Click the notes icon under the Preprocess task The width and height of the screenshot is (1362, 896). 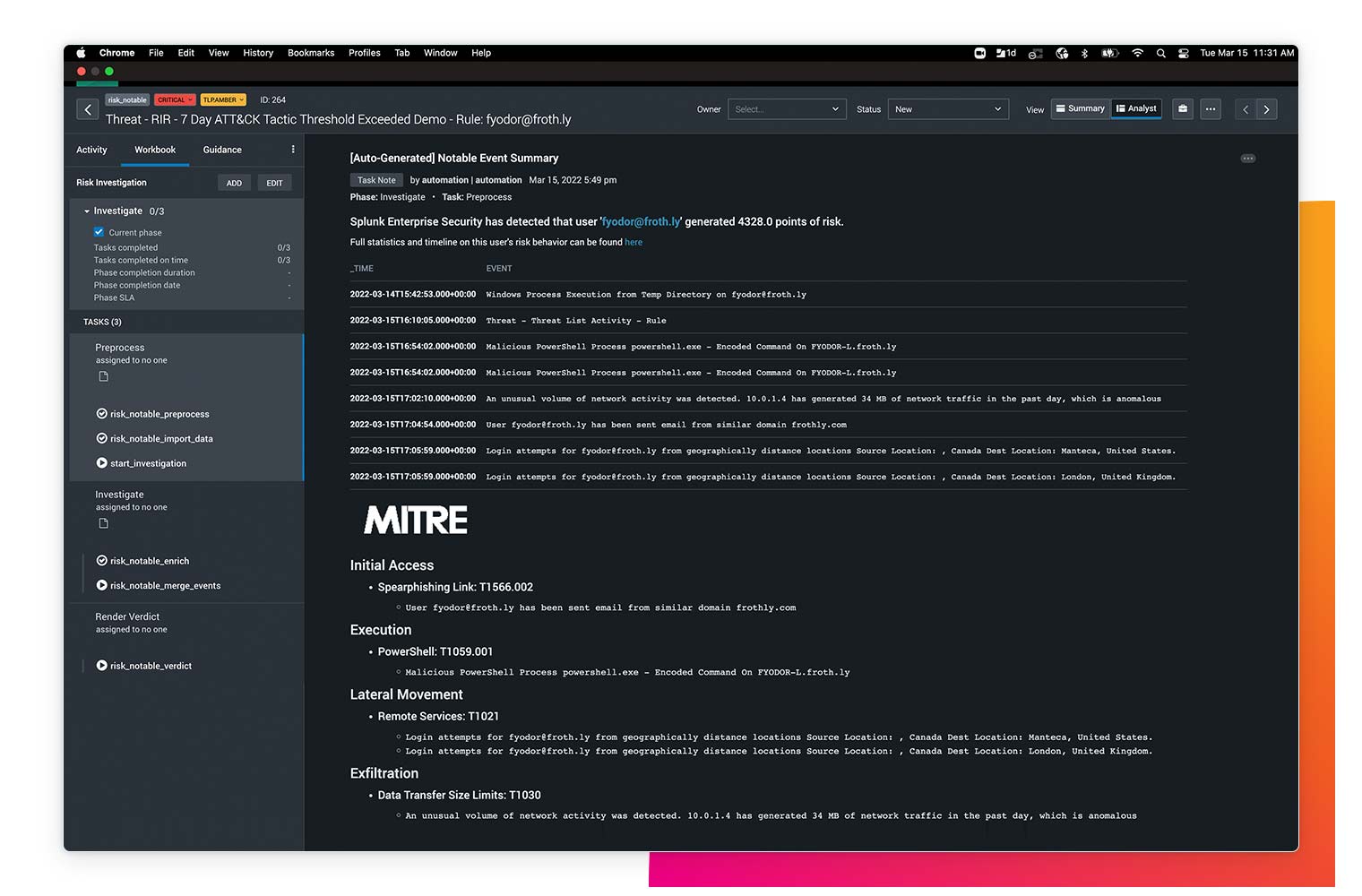point(103,375)
